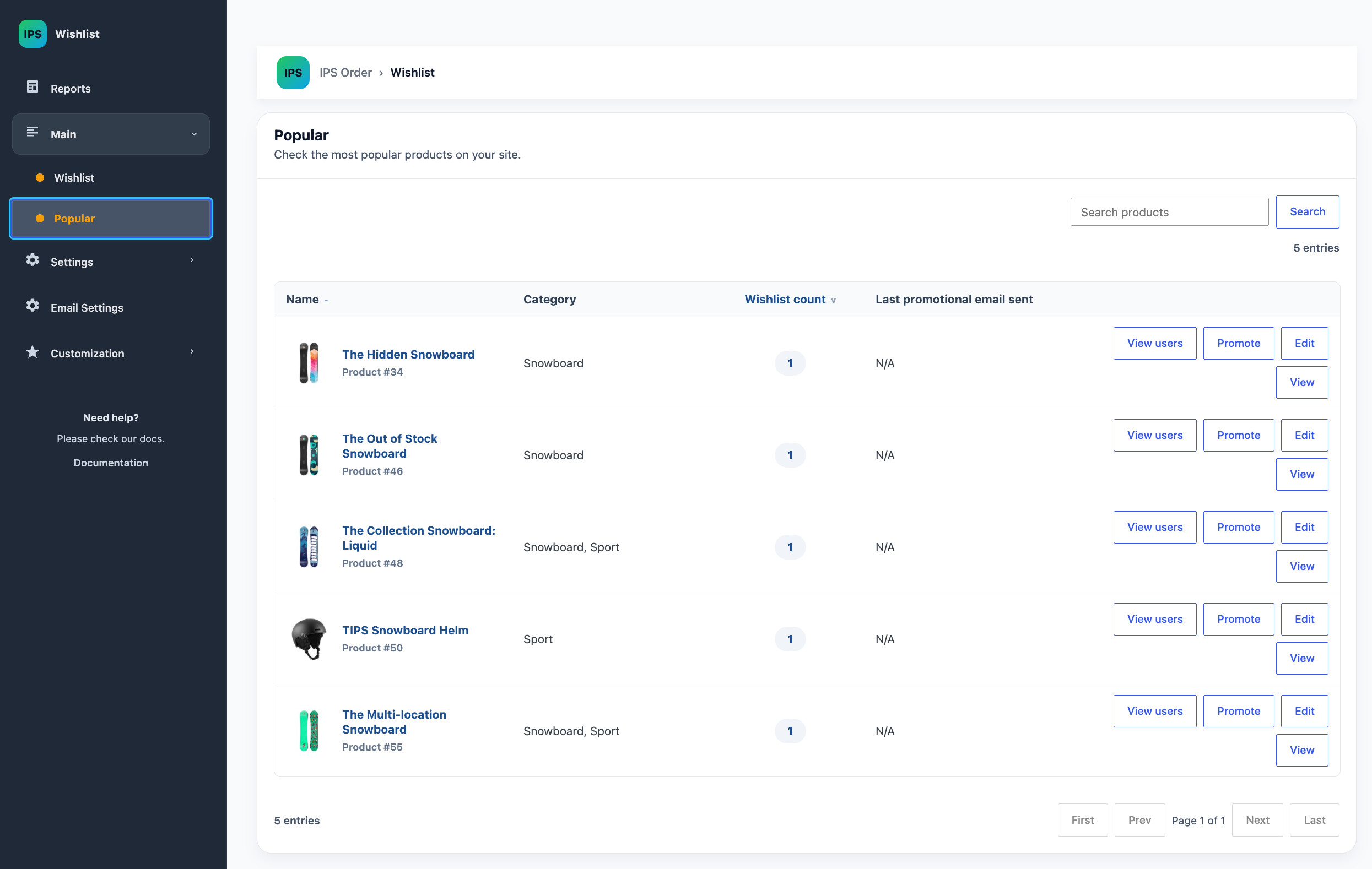Open Reports via its table icon
The height and width of the screenshot is (869, 1372).
click(33, 86)
